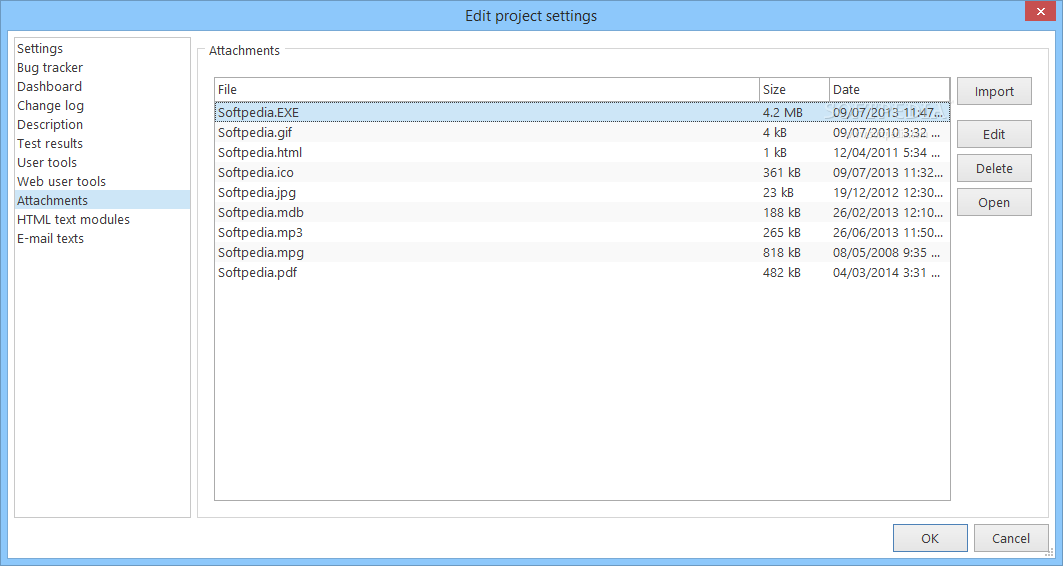
Task: Click the date 19/12/2012 cell
Action: 888,193
